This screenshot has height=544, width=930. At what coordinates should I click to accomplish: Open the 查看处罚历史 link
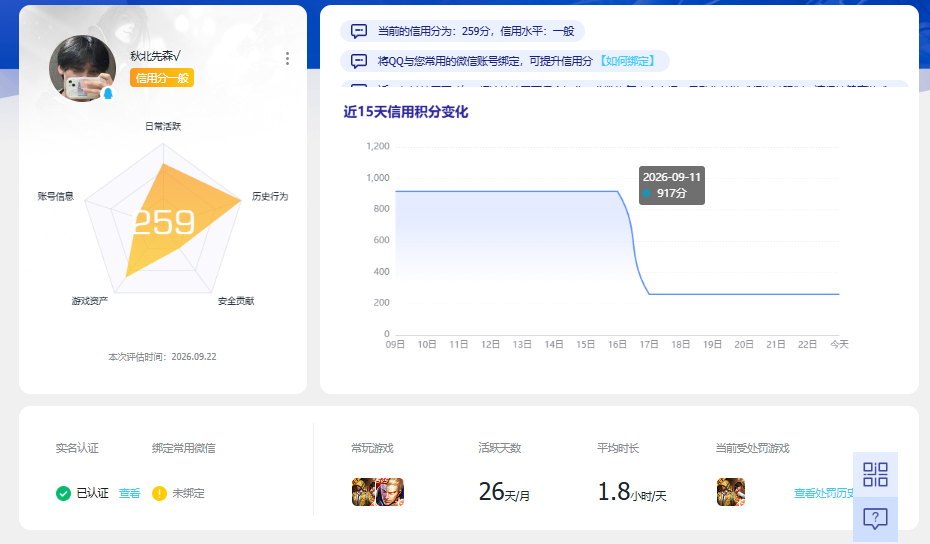[x=824, y=494]
